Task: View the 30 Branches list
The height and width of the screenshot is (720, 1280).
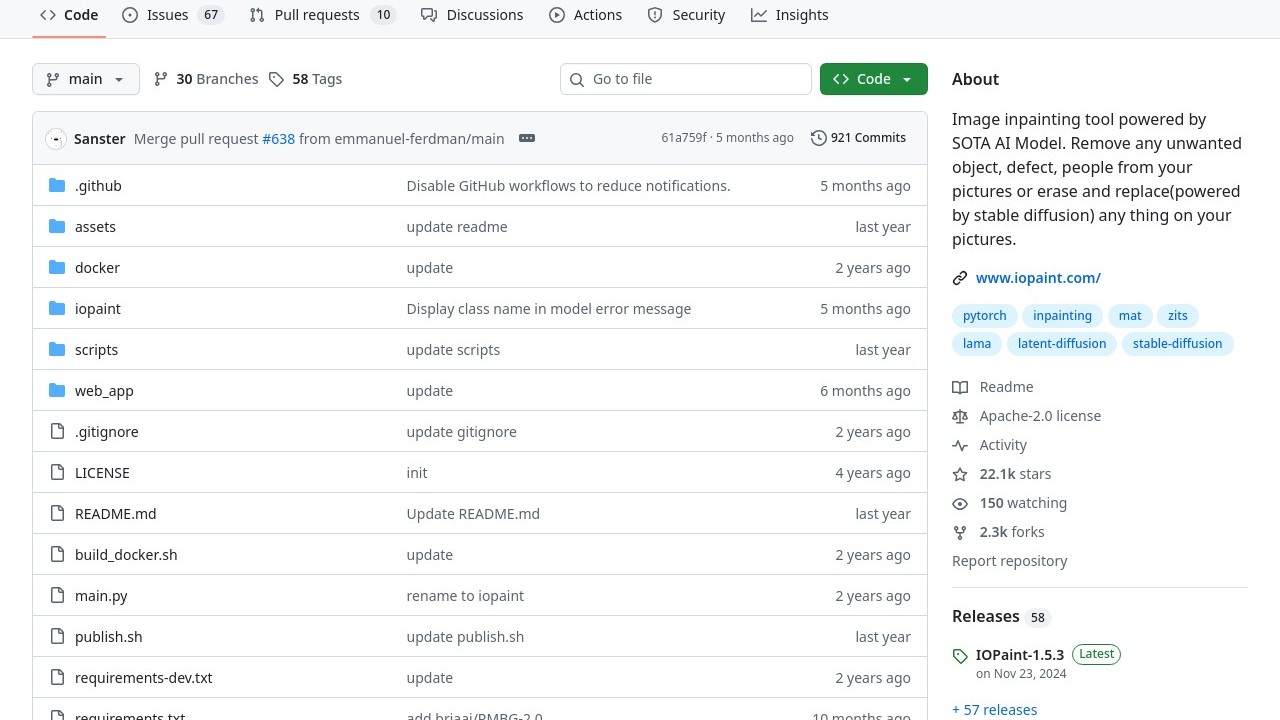Action: (x=206, y=79)
